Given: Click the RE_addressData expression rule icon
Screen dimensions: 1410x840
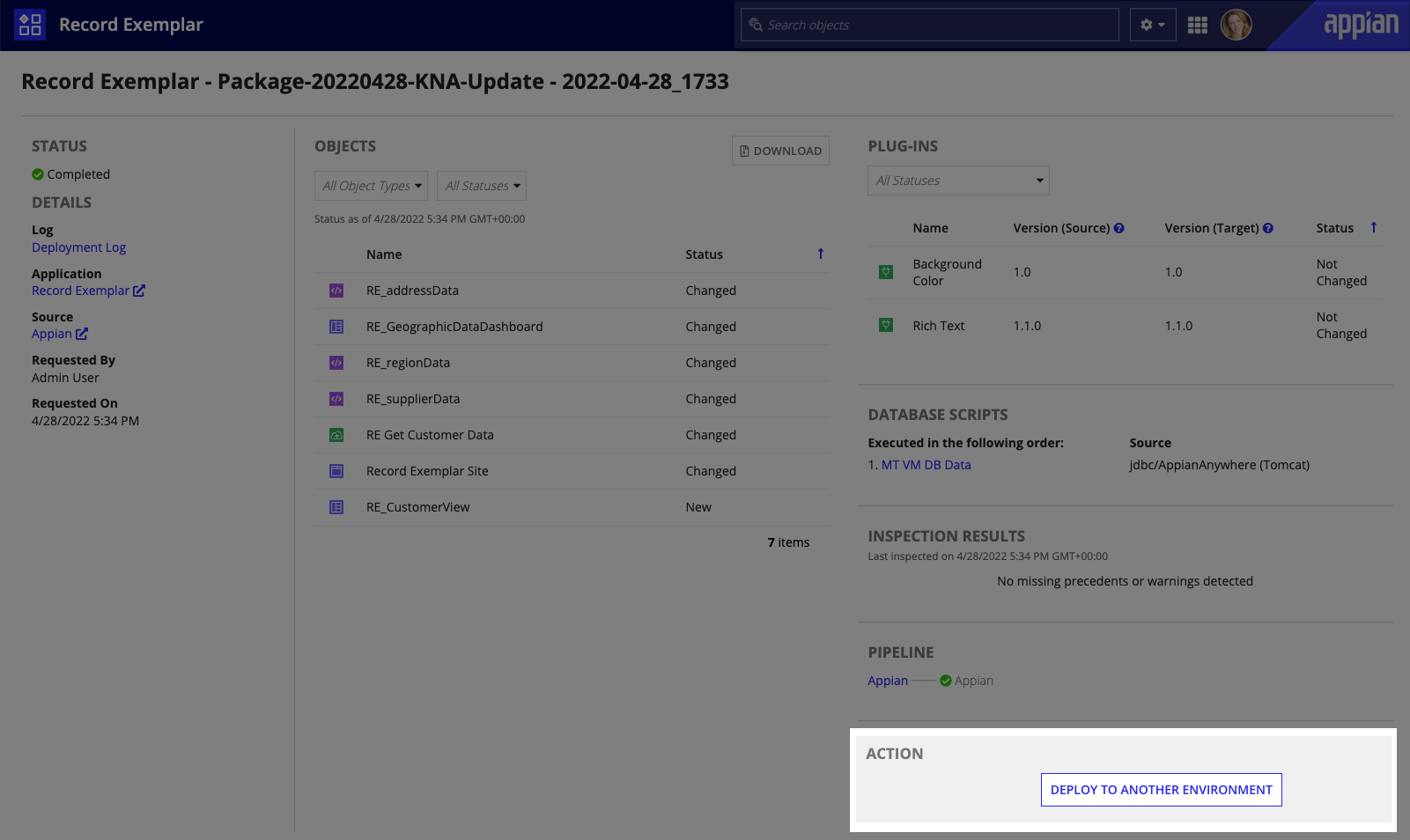Looking at the screenshot, I should [336, 291].
